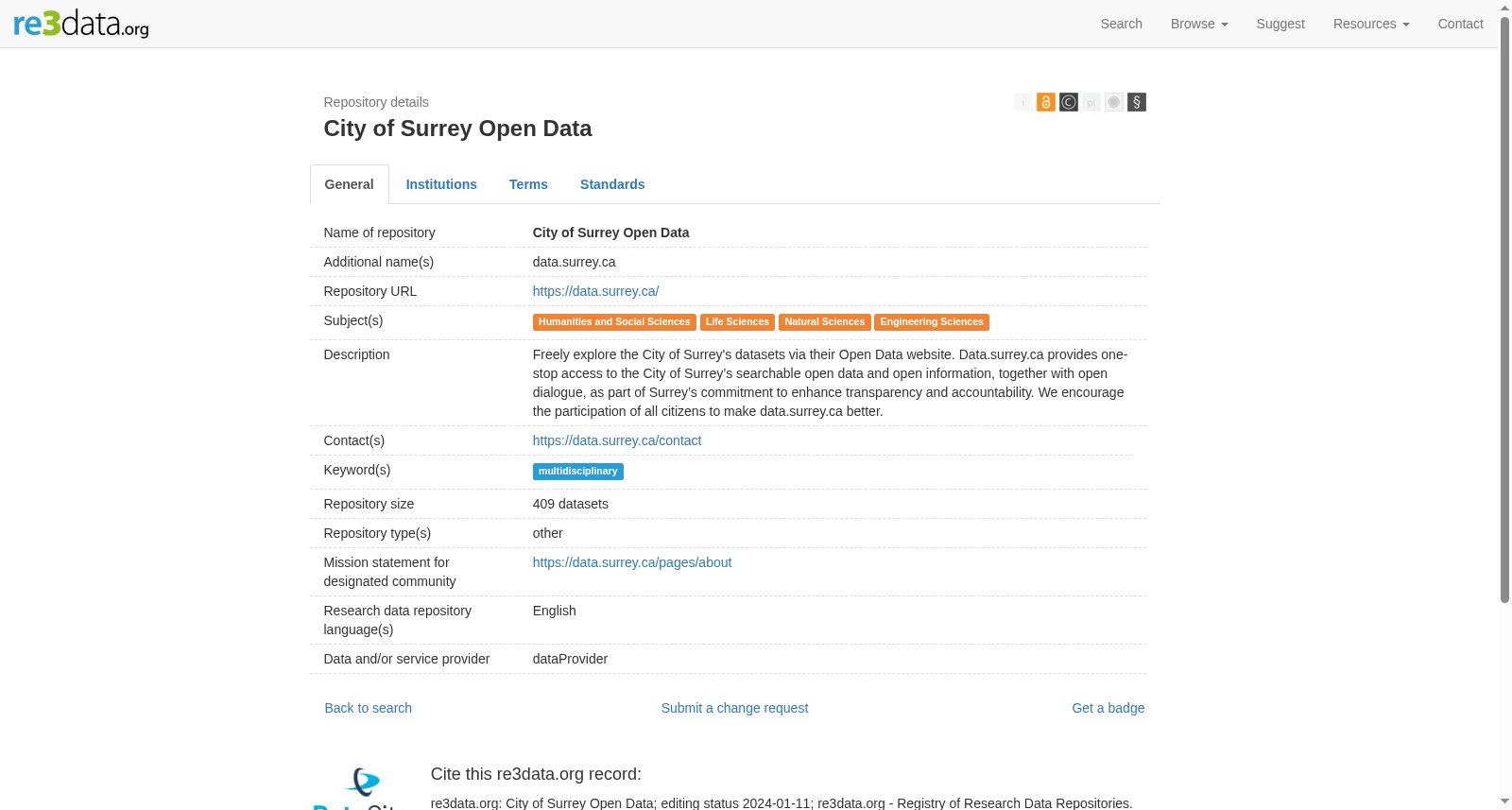Open the Suggest page from the navbar
Image resolution: width=1512 pixels, height=810 pixels.
click(x=1280, y=24)
